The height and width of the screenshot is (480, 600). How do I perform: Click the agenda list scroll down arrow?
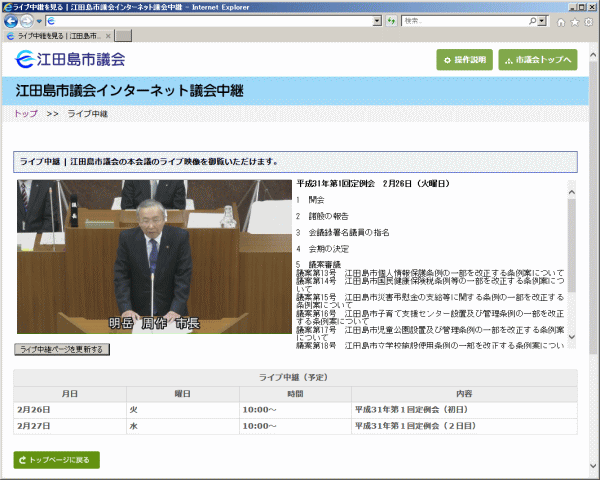[x=572, y=337]
